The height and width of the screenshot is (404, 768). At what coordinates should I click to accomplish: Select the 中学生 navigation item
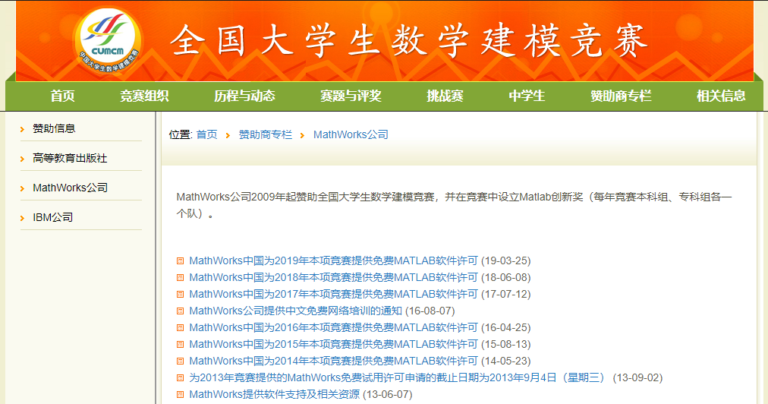coord(526,96)
